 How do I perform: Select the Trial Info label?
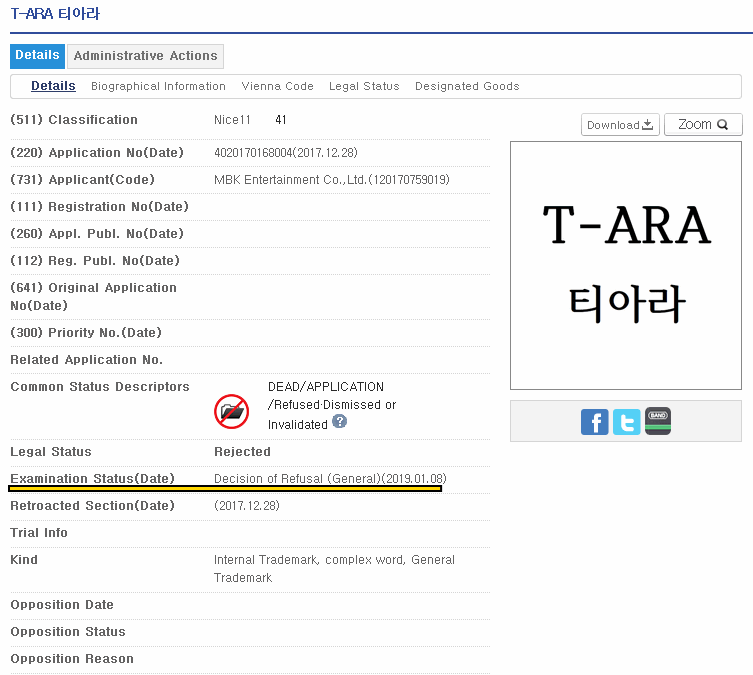[39, 533]
